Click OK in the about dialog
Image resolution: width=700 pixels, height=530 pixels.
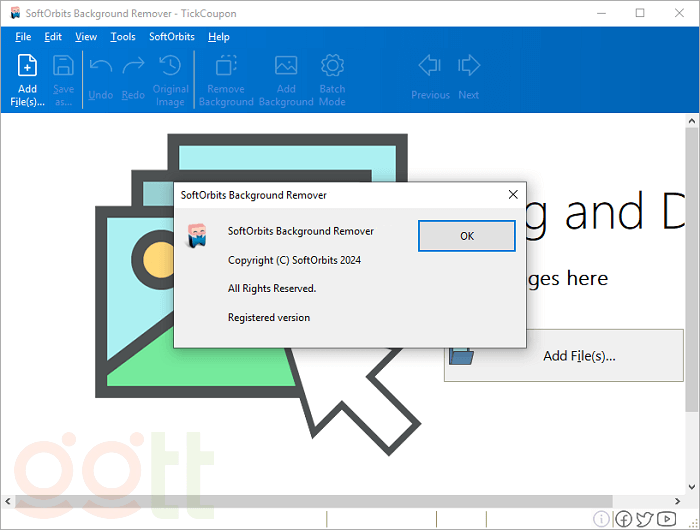coord(466,236)
